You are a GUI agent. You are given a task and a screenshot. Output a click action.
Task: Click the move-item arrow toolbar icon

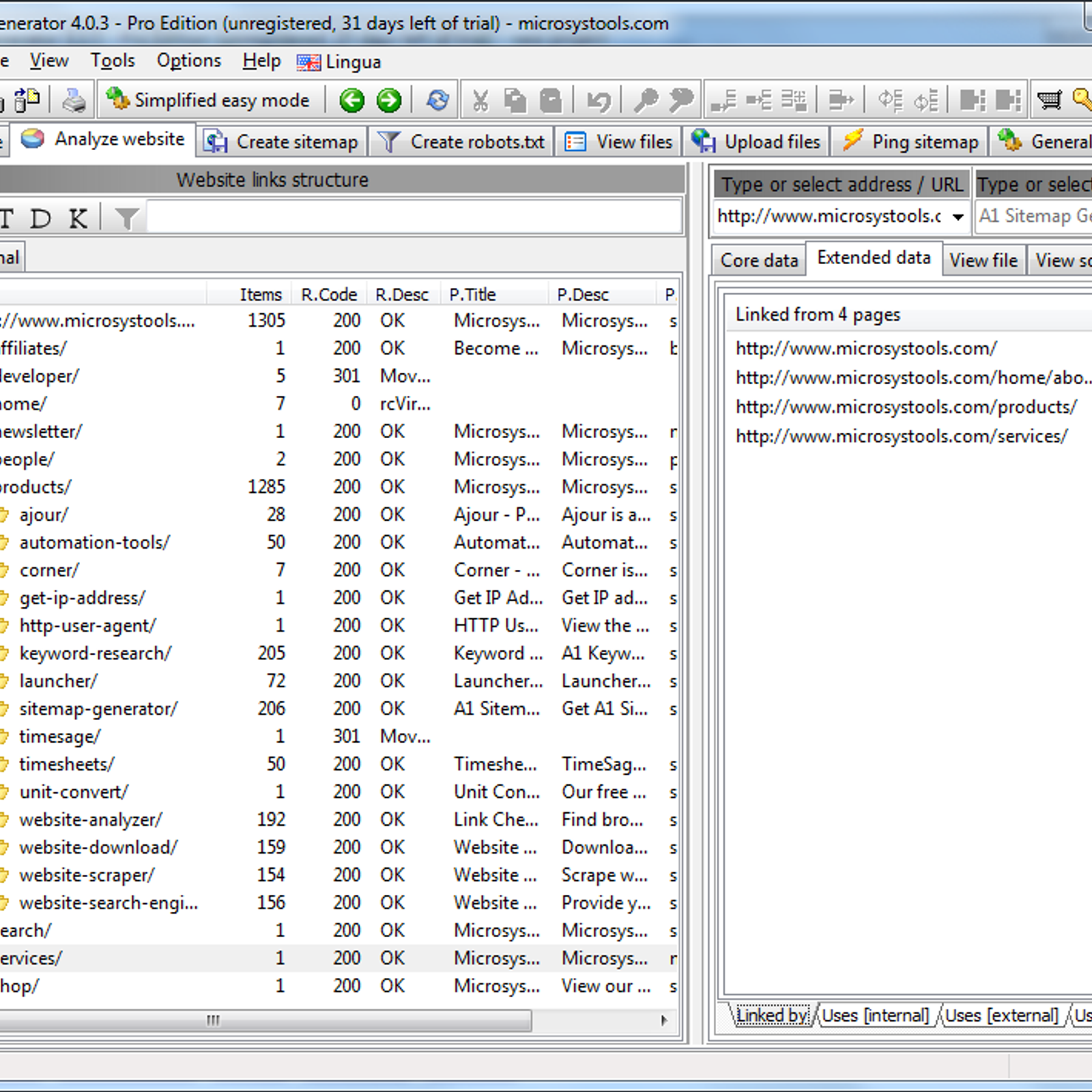click(x=841, y=101)
